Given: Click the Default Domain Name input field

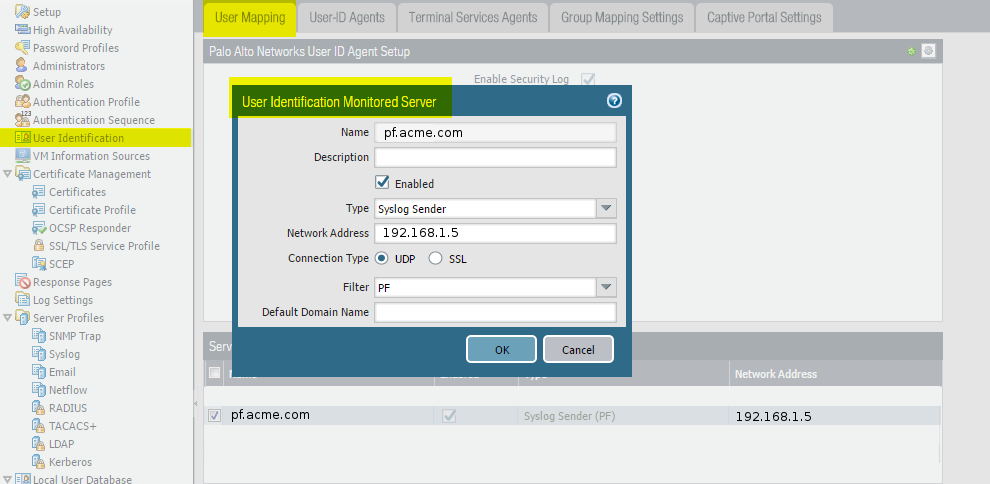Looking at the screenshot, I should click(495, 312).
